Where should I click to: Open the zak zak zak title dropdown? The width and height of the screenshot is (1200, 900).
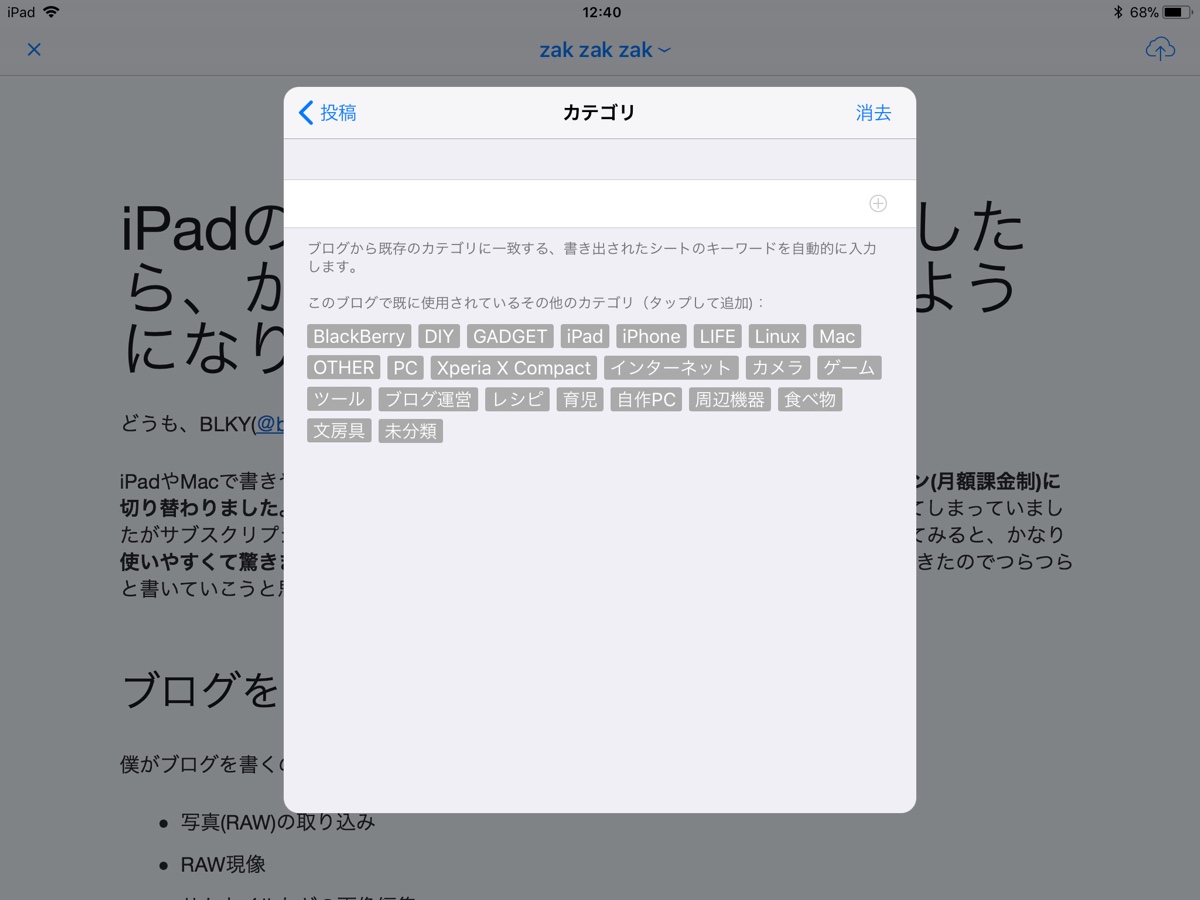(x=605, y=49)
